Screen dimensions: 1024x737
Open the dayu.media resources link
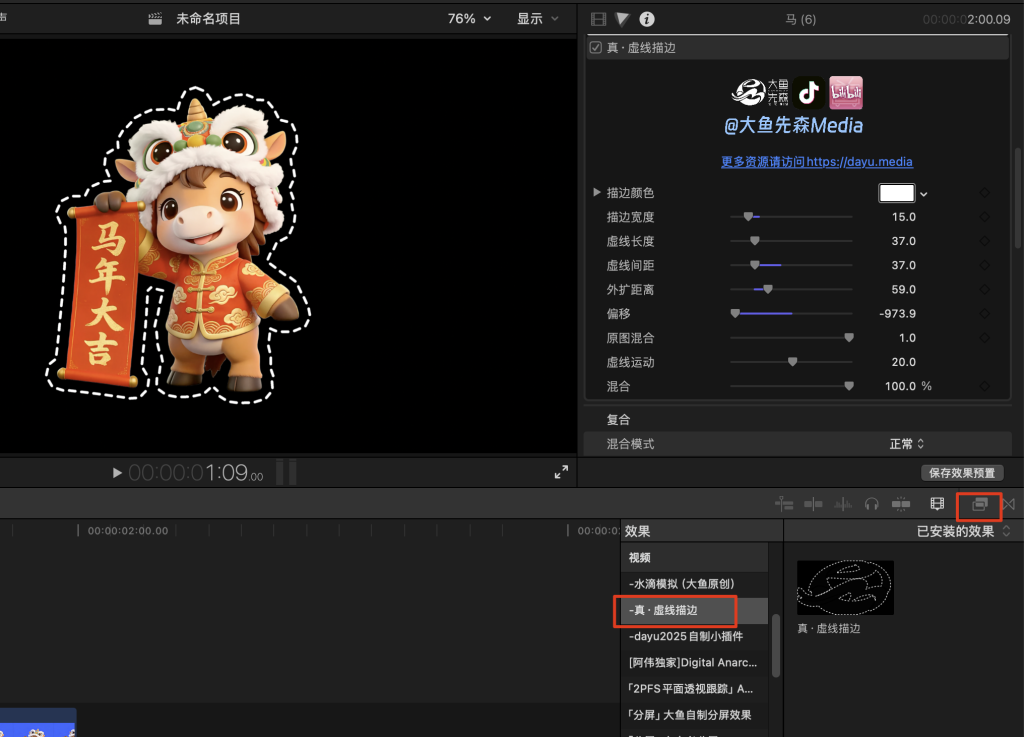pos(816,162)
